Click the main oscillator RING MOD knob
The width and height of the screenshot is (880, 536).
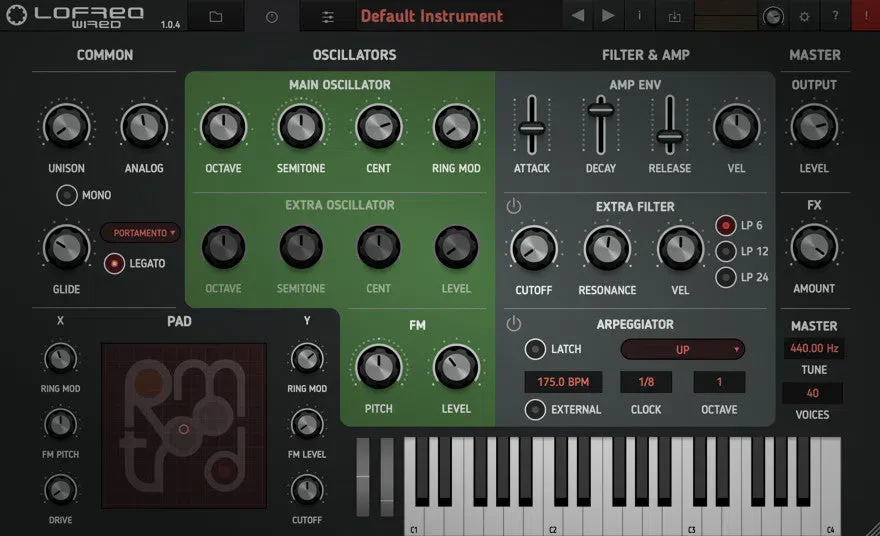point(456,127)
